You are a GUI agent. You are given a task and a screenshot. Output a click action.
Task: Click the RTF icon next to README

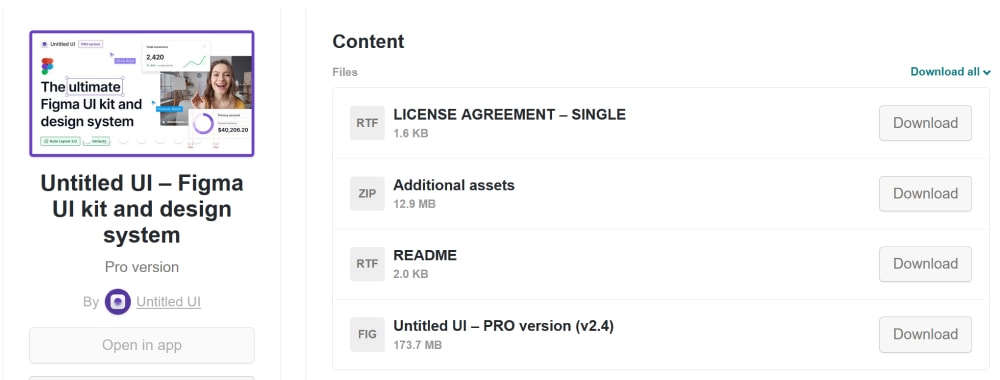tap(367, 263)
